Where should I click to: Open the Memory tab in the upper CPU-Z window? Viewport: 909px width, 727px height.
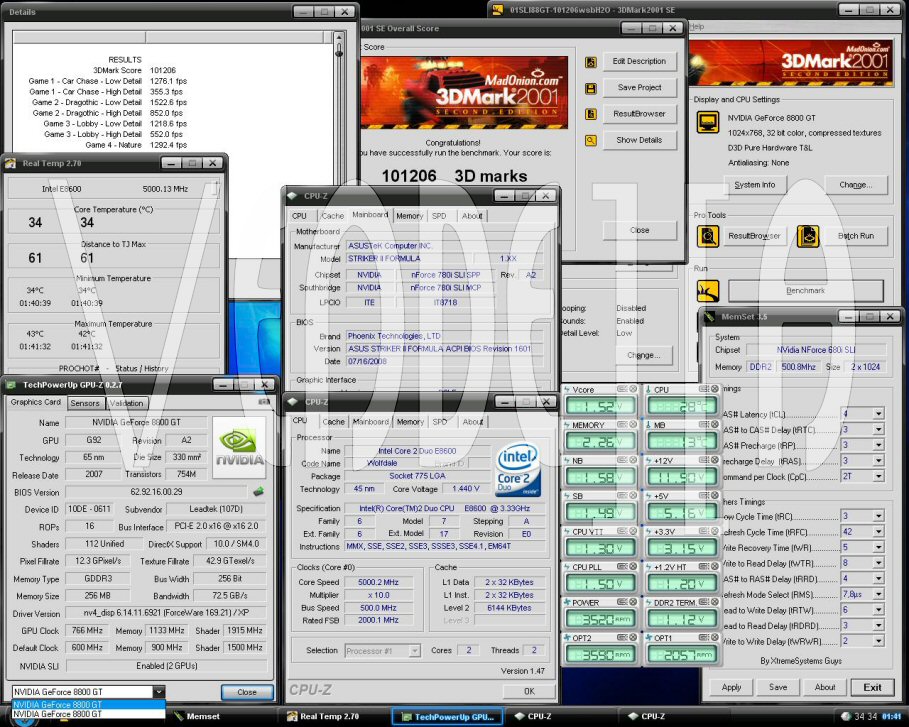coord(409,216)
